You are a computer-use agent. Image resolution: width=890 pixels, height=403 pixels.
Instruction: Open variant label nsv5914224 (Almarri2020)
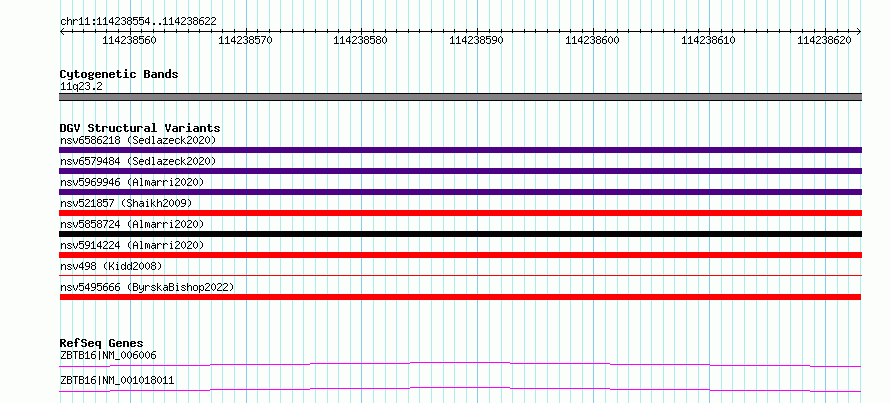[132, 245]
